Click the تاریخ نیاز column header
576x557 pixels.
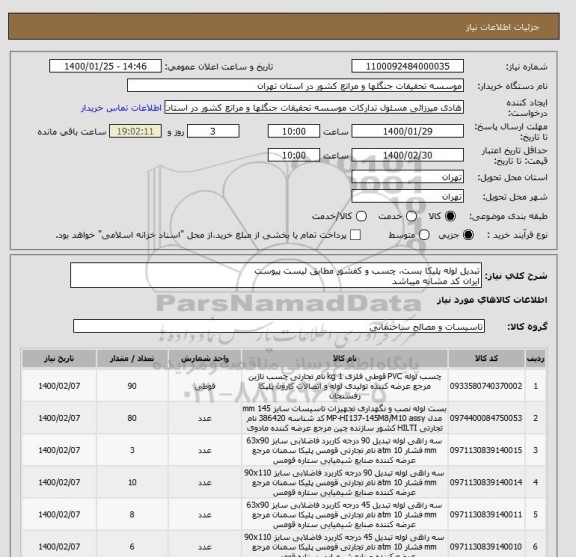(x=59, y=359)
